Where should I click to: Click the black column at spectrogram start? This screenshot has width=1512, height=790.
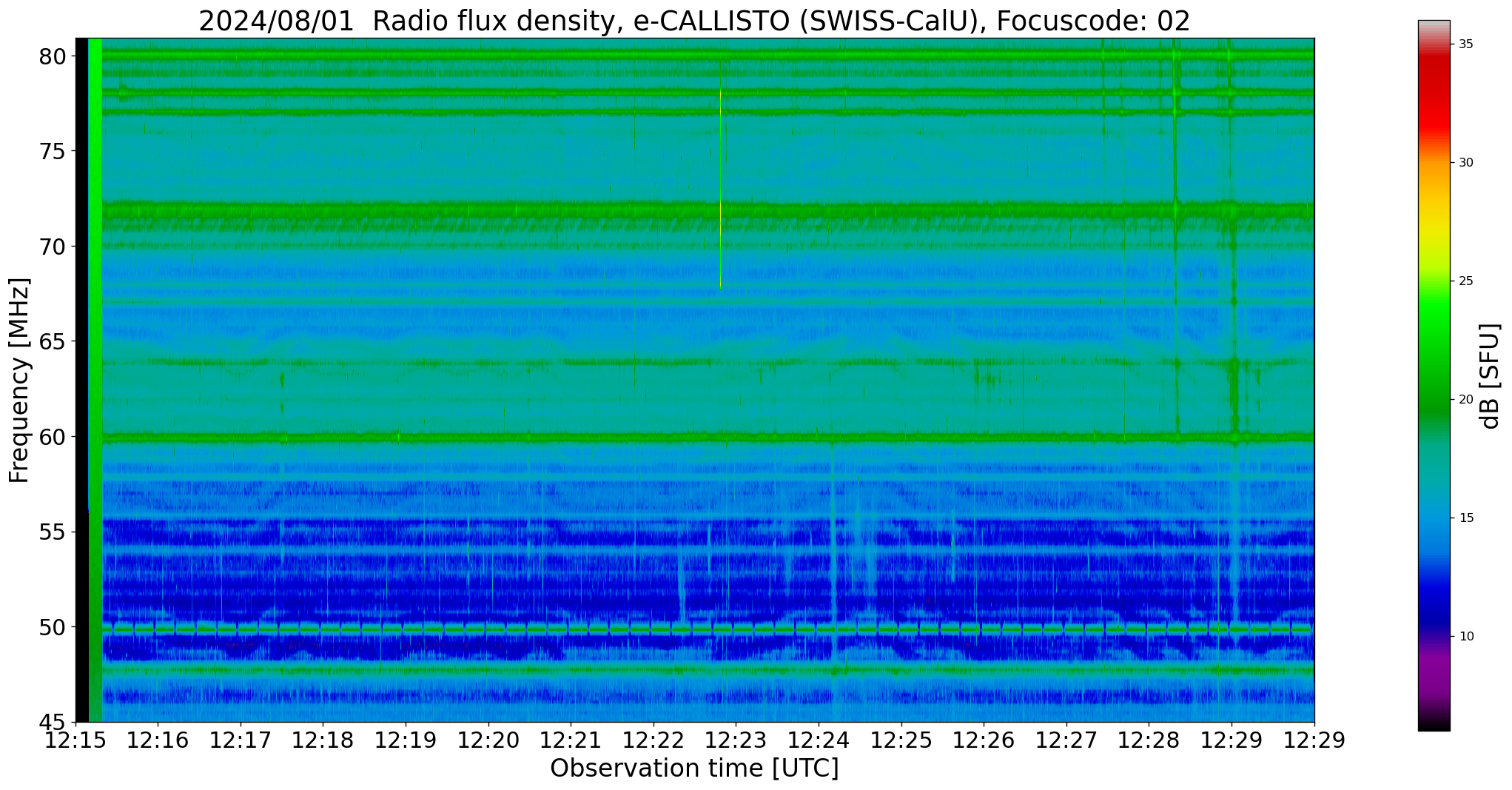click(x=82, y=380)
